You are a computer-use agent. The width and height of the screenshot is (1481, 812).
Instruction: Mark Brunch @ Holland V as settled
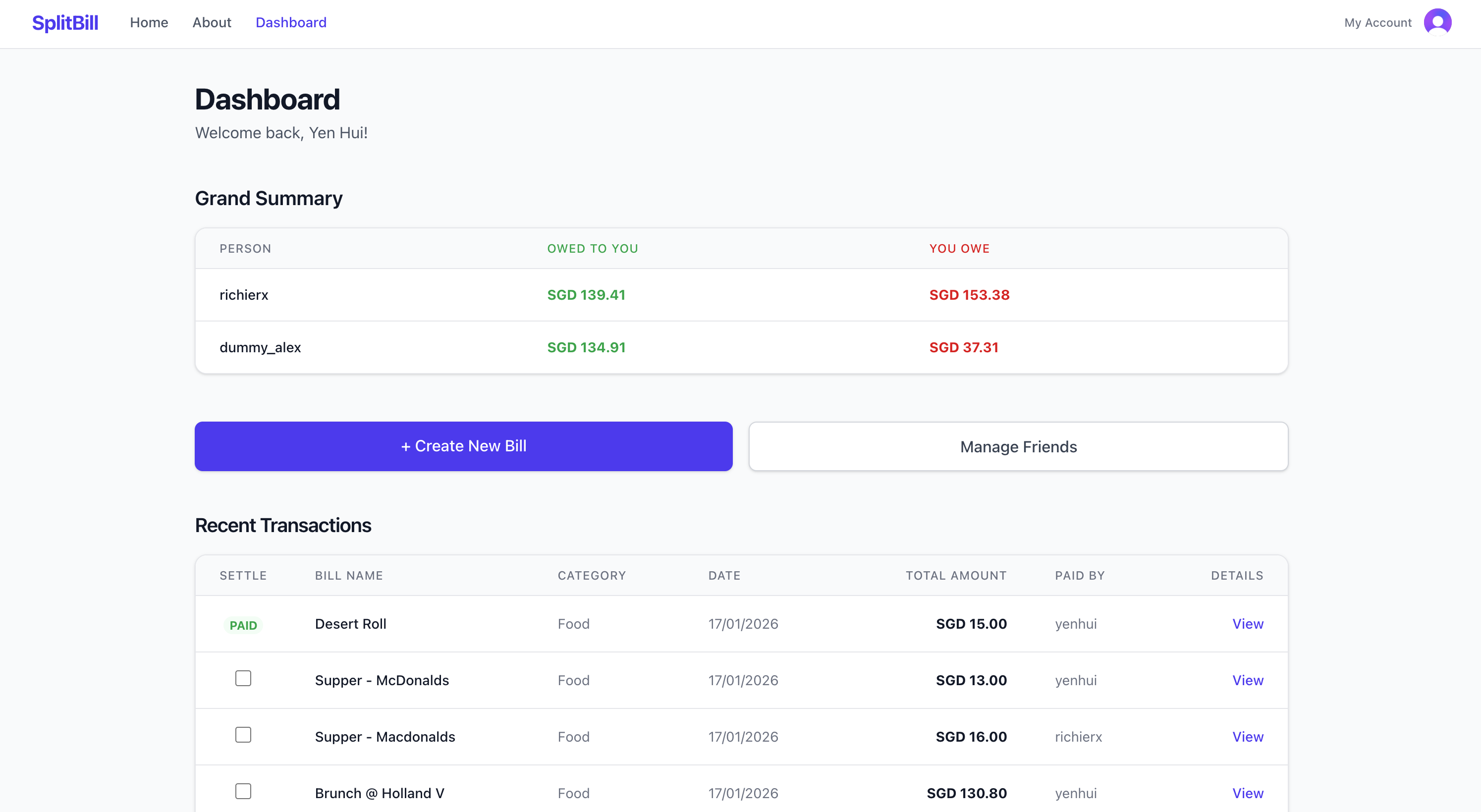(243, 791)
